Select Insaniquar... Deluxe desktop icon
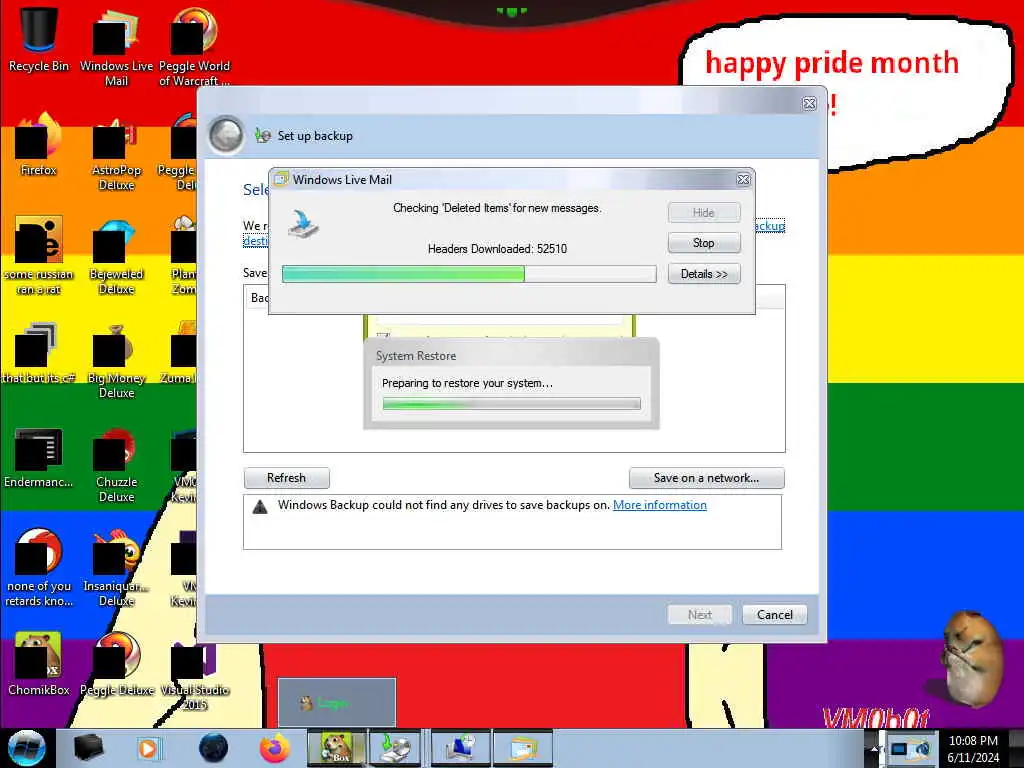The height and width of the screenshot is (768, 1024). tap(116, 568)
